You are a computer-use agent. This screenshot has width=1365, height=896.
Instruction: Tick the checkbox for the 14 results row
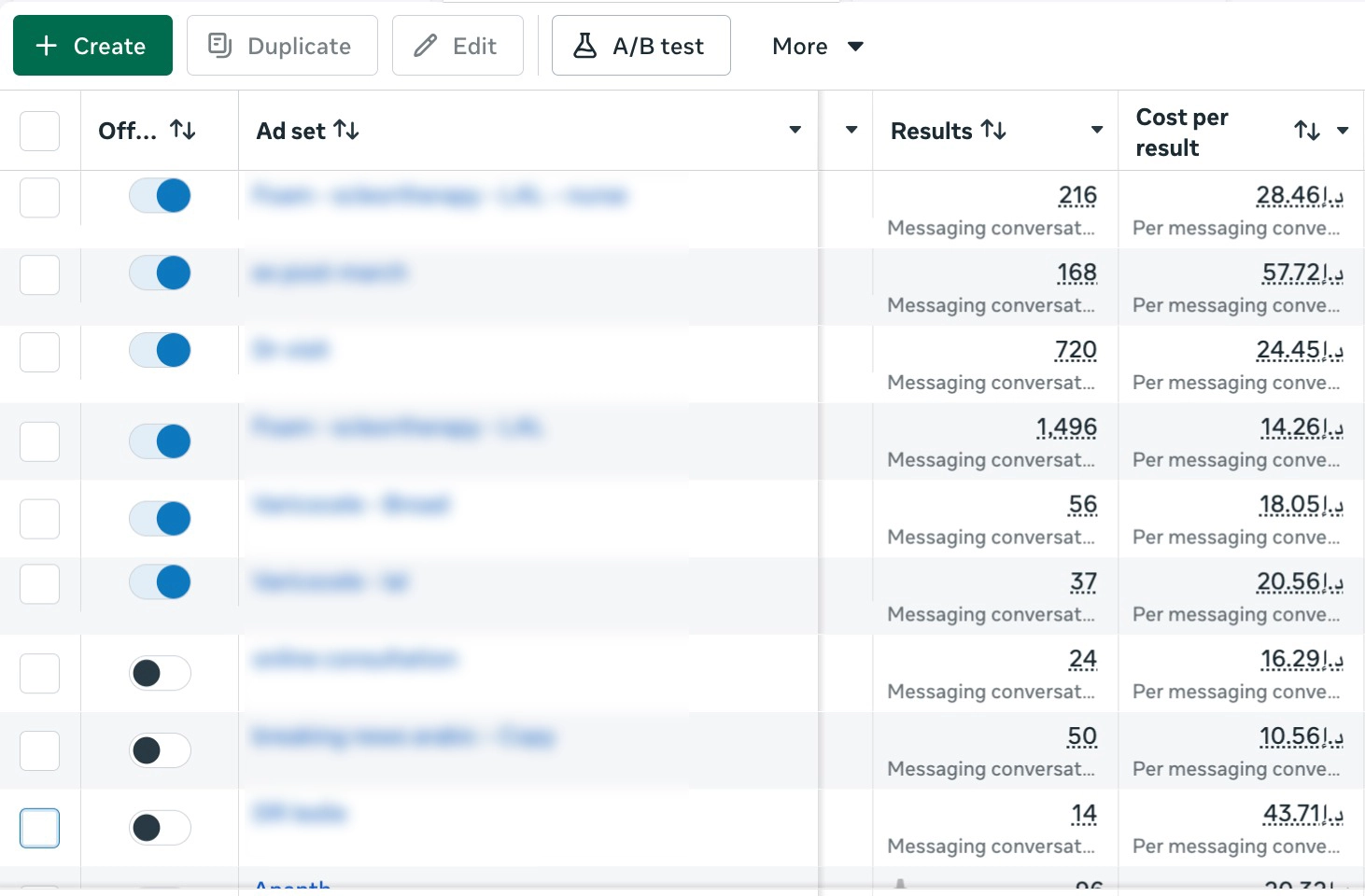[39, 828]
